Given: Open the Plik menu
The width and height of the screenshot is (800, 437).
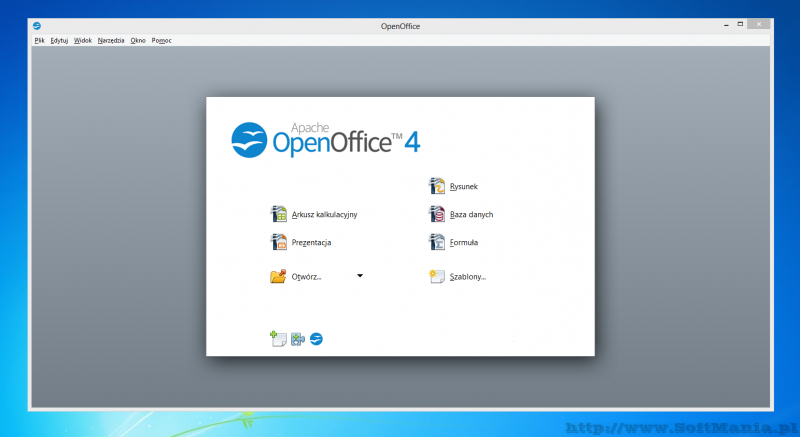Looking at the screenshot, I should click(39, 40).
